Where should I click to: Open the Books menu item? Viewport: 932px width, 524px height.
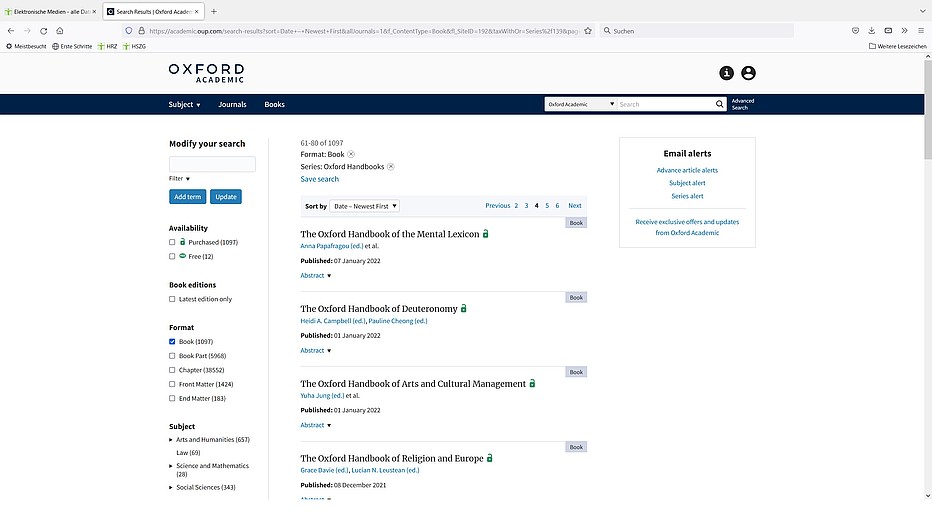pyautogui.click(x=275, y=105)
